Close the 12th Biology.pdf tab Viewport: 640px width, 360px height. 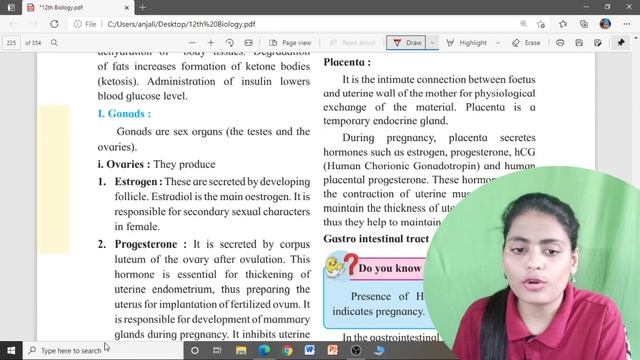click(x=127, y=7)
